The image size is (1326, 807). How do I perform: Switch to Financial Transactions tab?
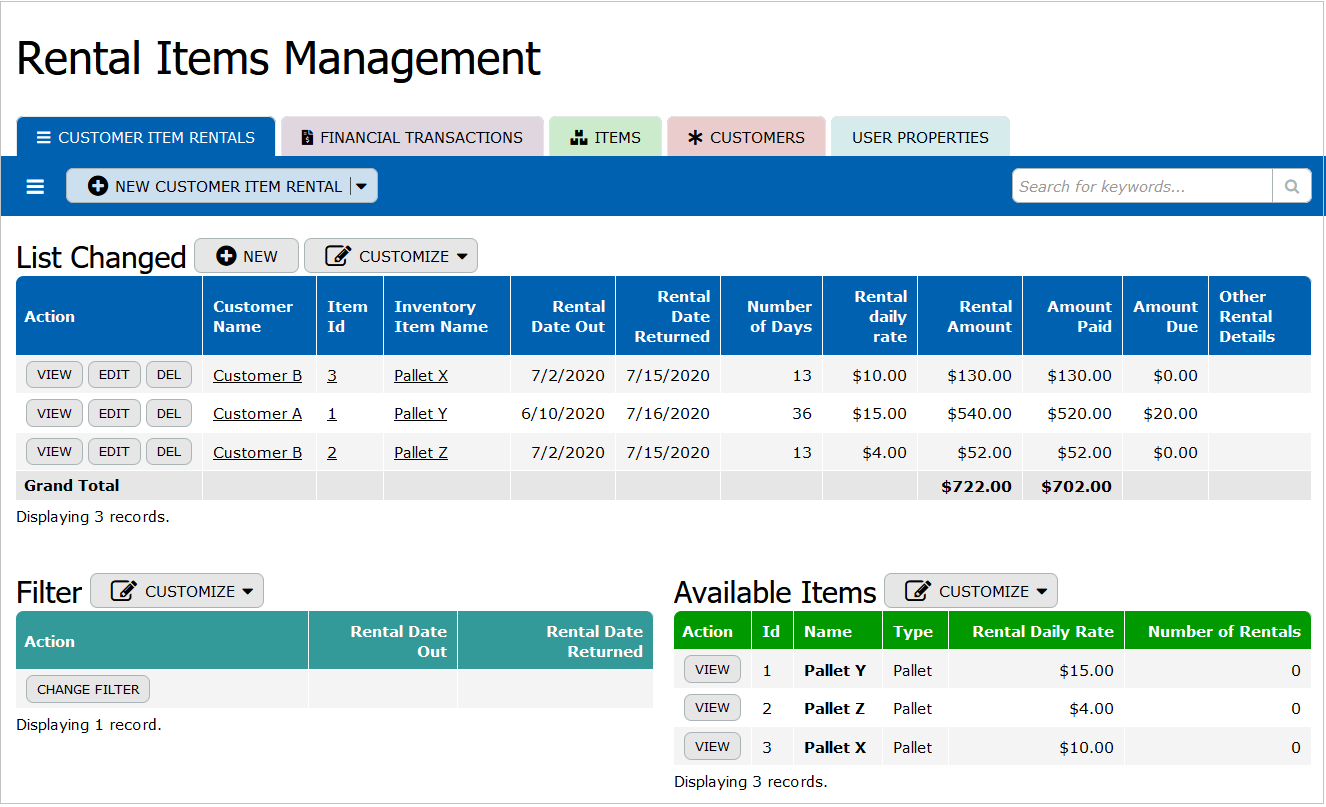(x=412, y=138)
